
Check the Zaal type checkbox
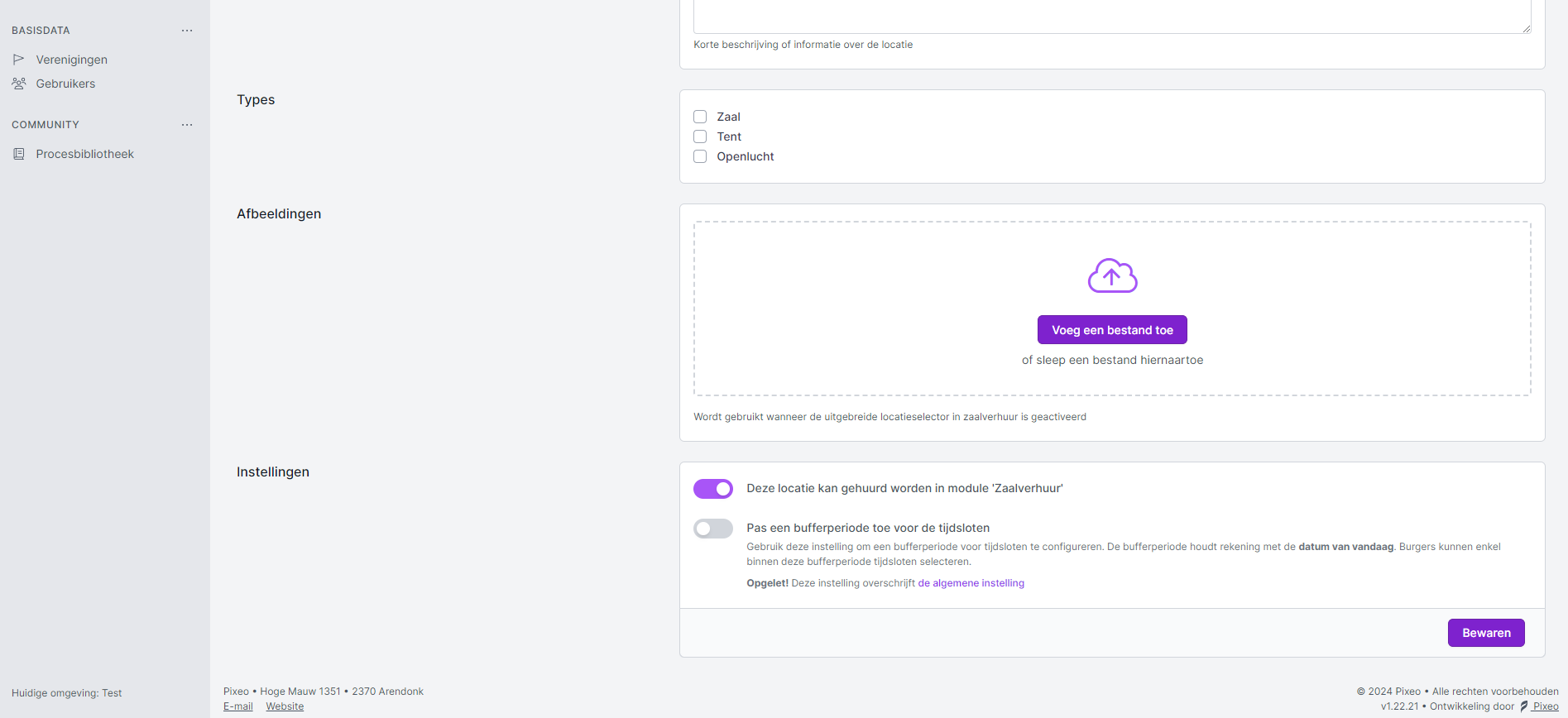pos(700,117)
